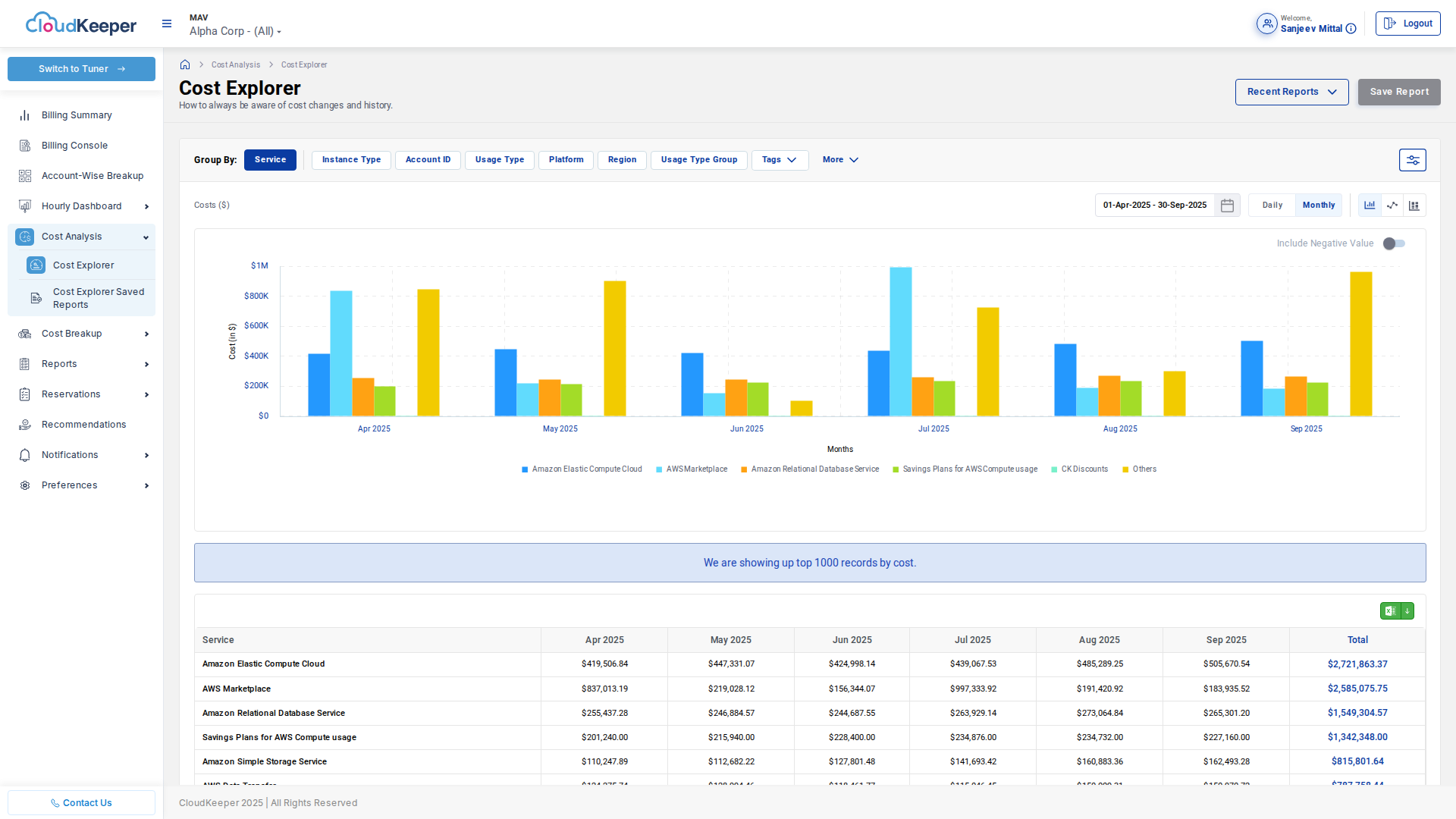The image size is (1456, 819).
Task: Expand the Tags group-by dropdown
Action: 779,160
